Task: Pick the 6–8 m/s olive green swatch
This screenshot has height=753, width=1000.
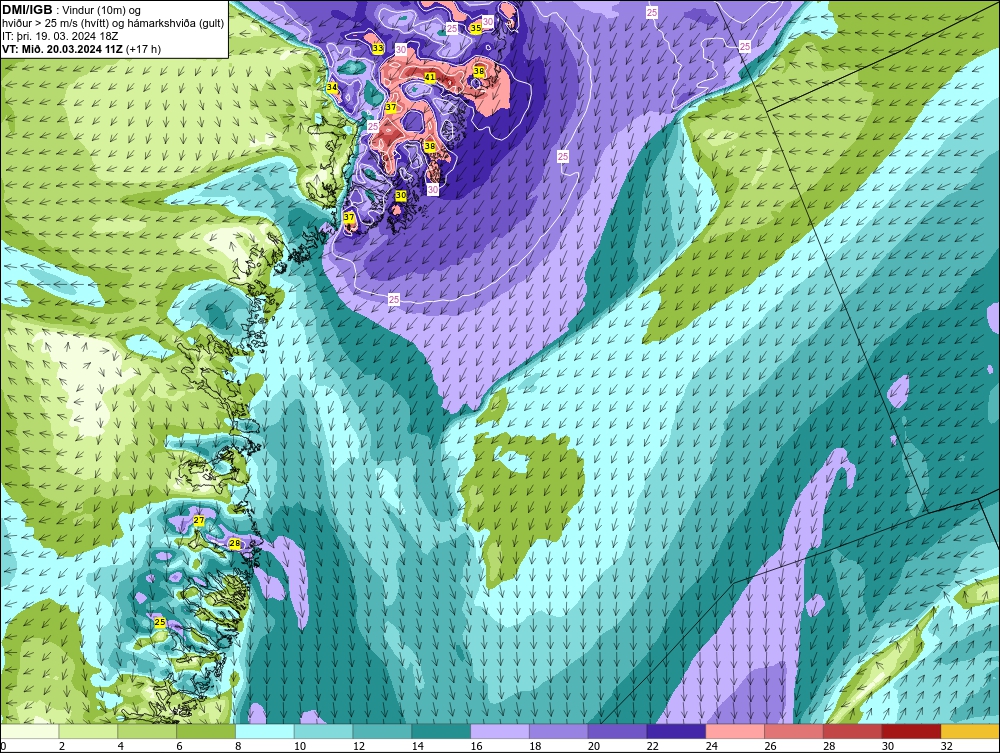Action: (206, 731)
